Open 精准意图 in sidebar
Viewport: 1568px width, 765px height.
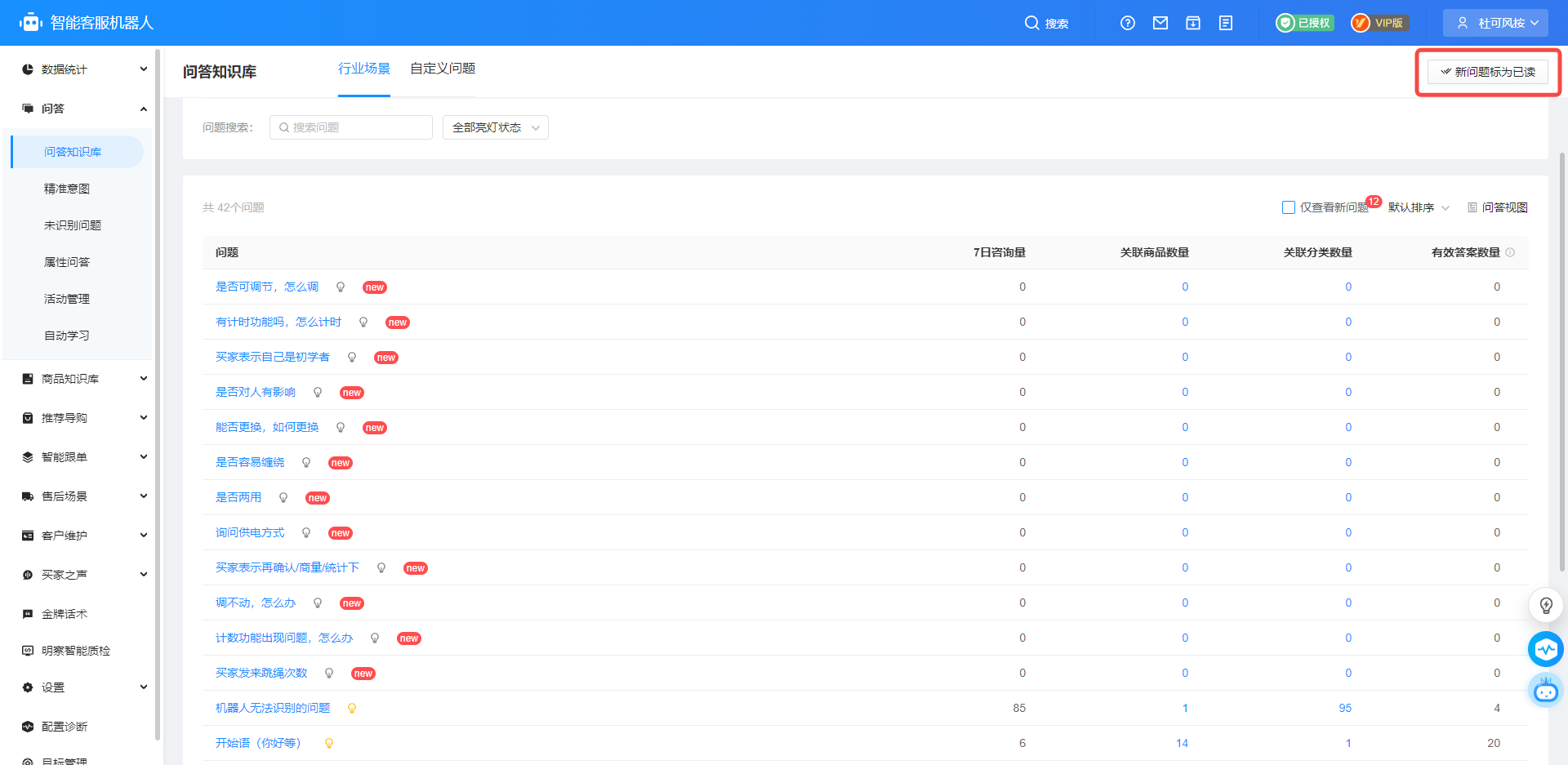[67, 189]
